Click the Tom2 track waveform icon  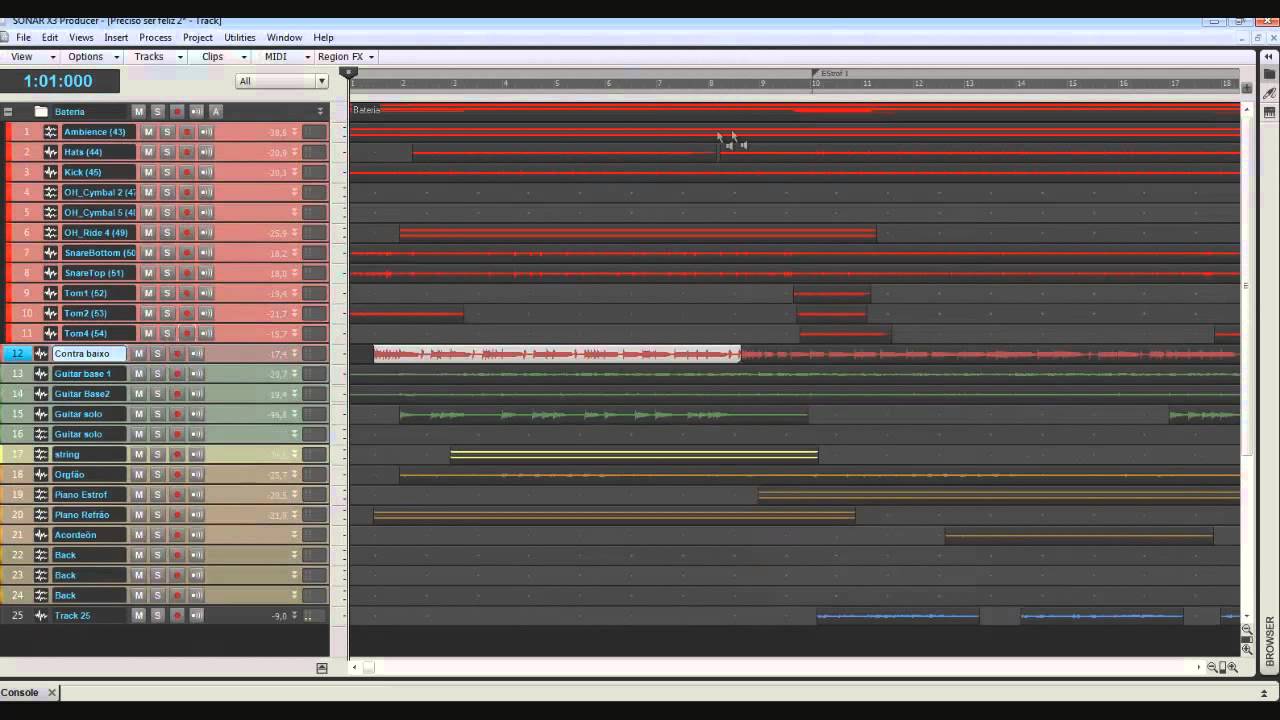[x=51, y=313]
